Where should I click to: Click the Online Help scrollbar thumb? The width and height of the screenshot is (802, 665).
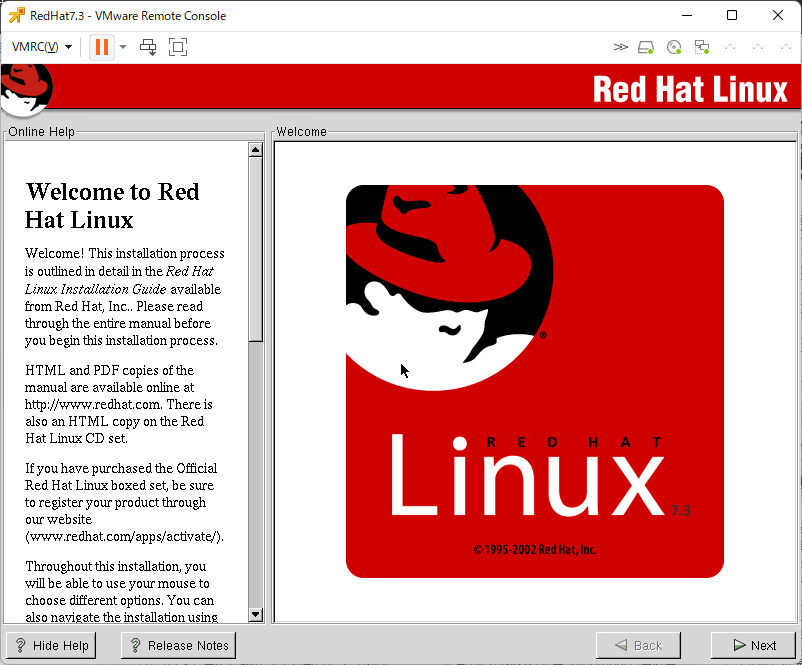click(256, 249)
